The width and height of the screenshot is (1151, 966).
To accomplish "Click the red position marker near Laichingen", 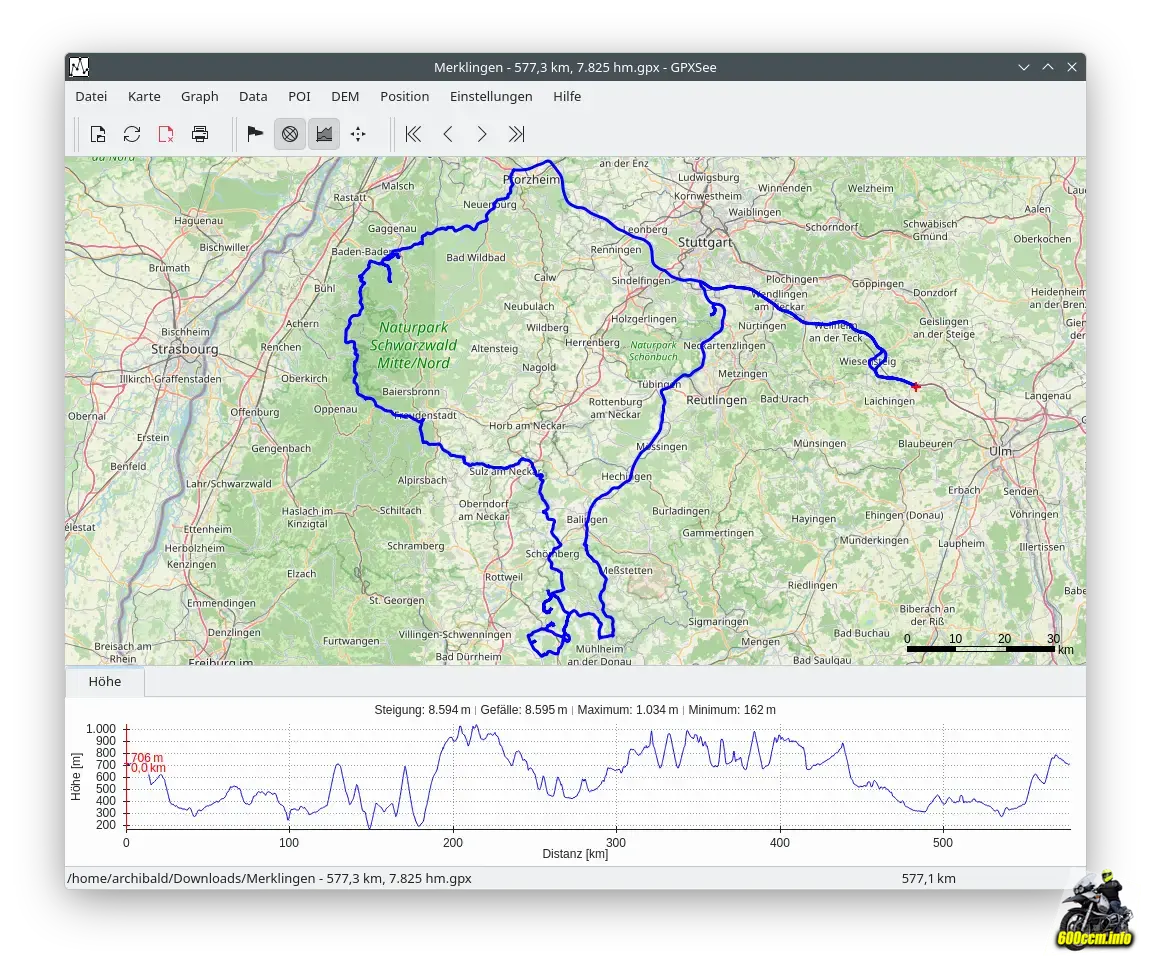I will [x=915, y=386].
